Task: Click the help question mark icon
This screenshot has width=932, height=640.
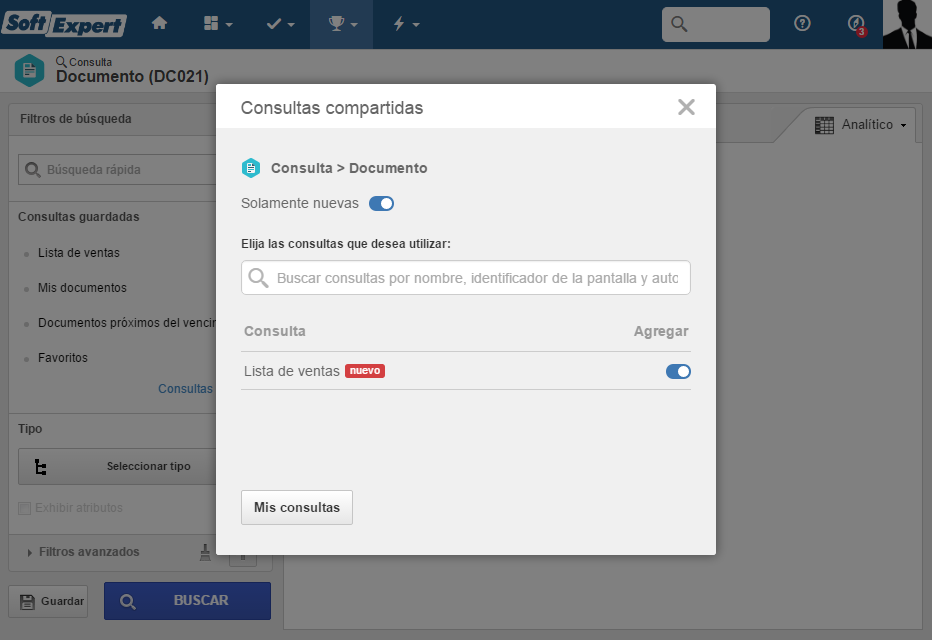Action: tap(802, 23)
